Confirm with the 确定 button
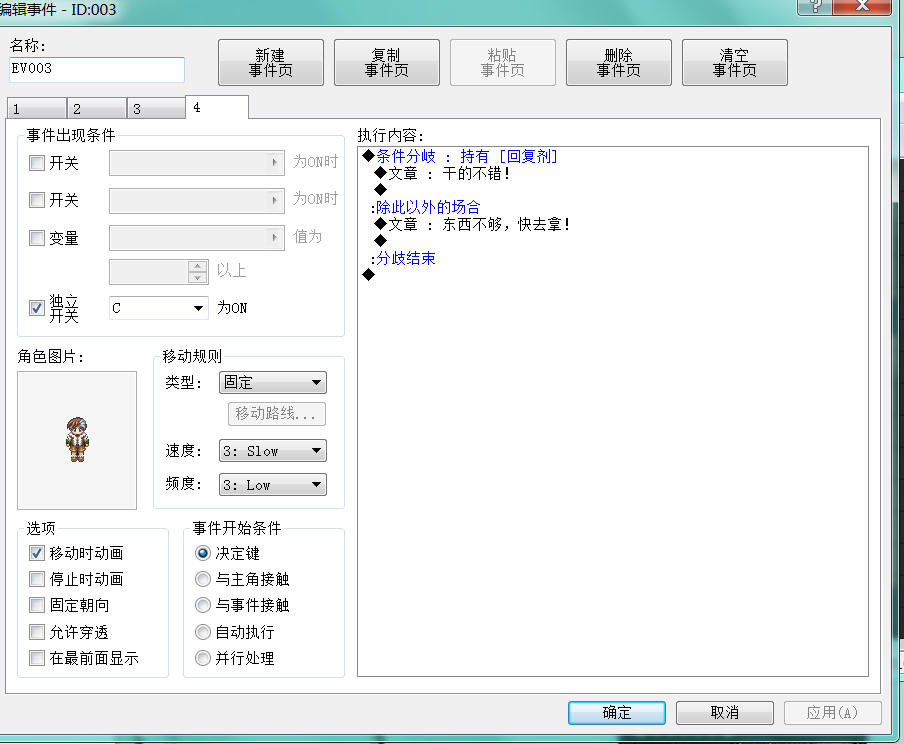The width and height of the screenshot is (904, 744). click(x=616, y=713)
